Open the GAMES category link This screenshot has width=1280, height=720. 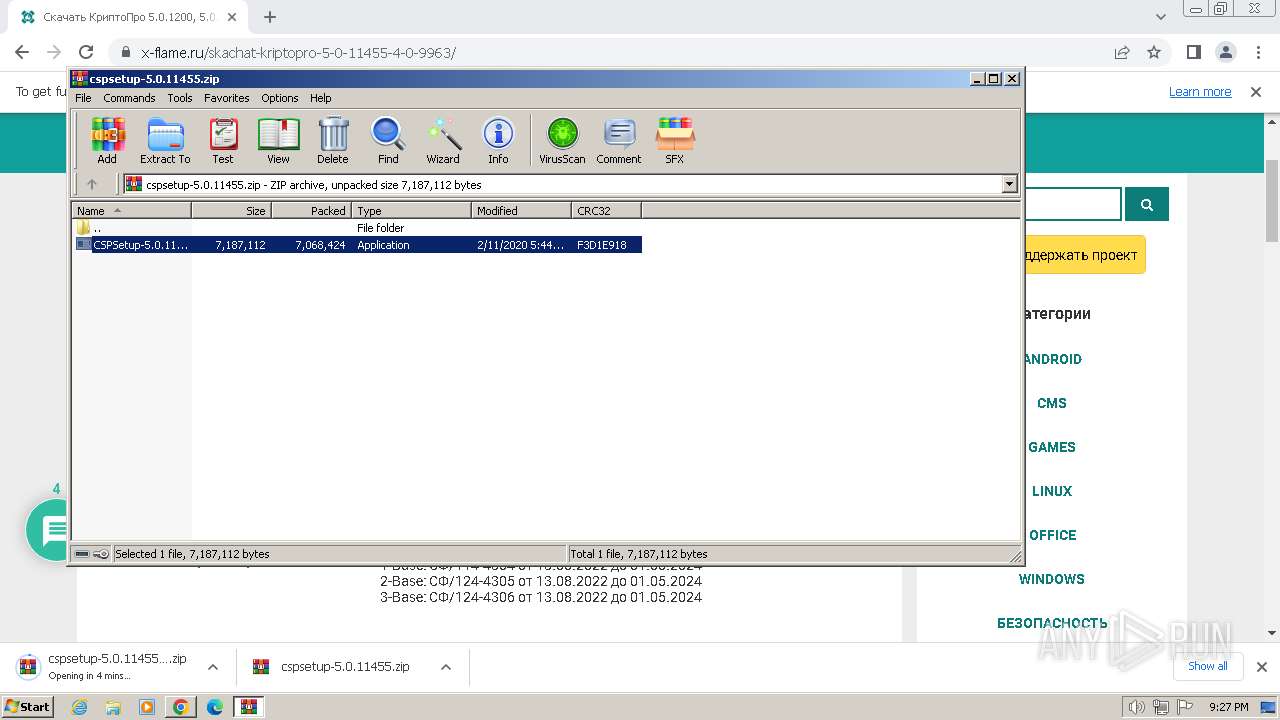[x=1052, y=447]
